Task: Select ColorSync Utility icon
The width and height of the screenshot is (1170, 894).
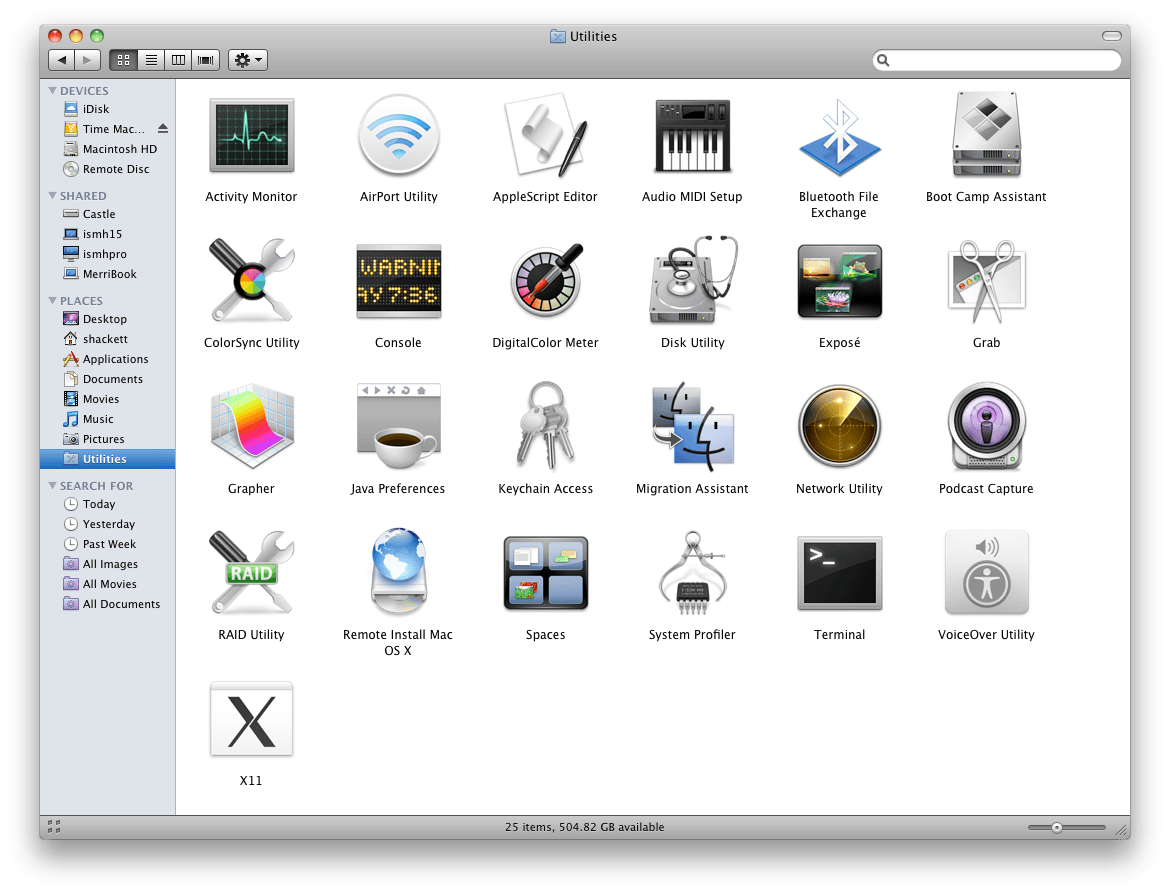Action: 251,281
